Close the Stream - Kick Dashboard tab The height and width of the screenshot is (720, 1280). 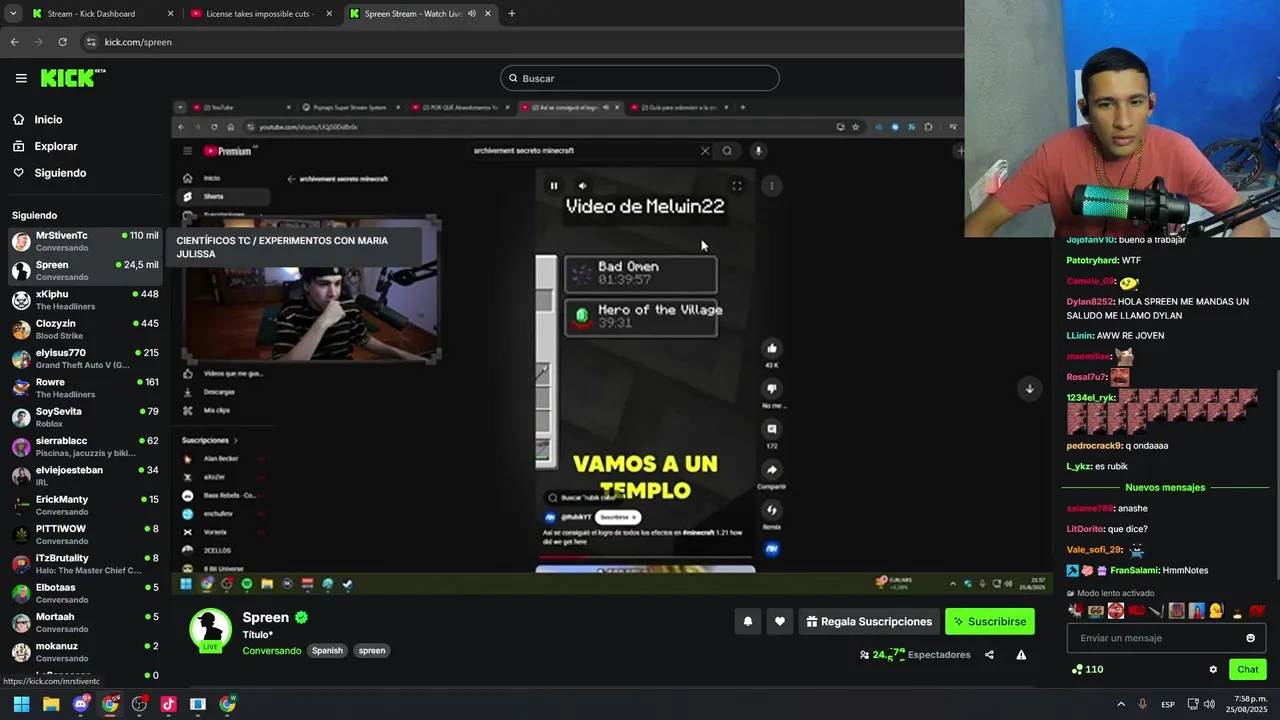pos(170,14)
